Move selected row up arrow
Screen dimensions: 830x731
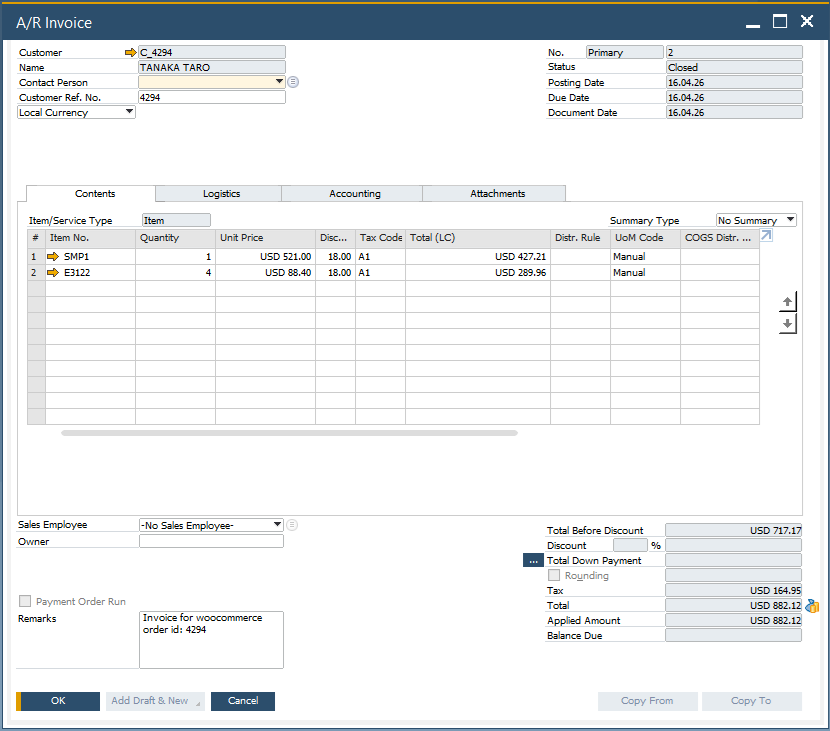788,302
